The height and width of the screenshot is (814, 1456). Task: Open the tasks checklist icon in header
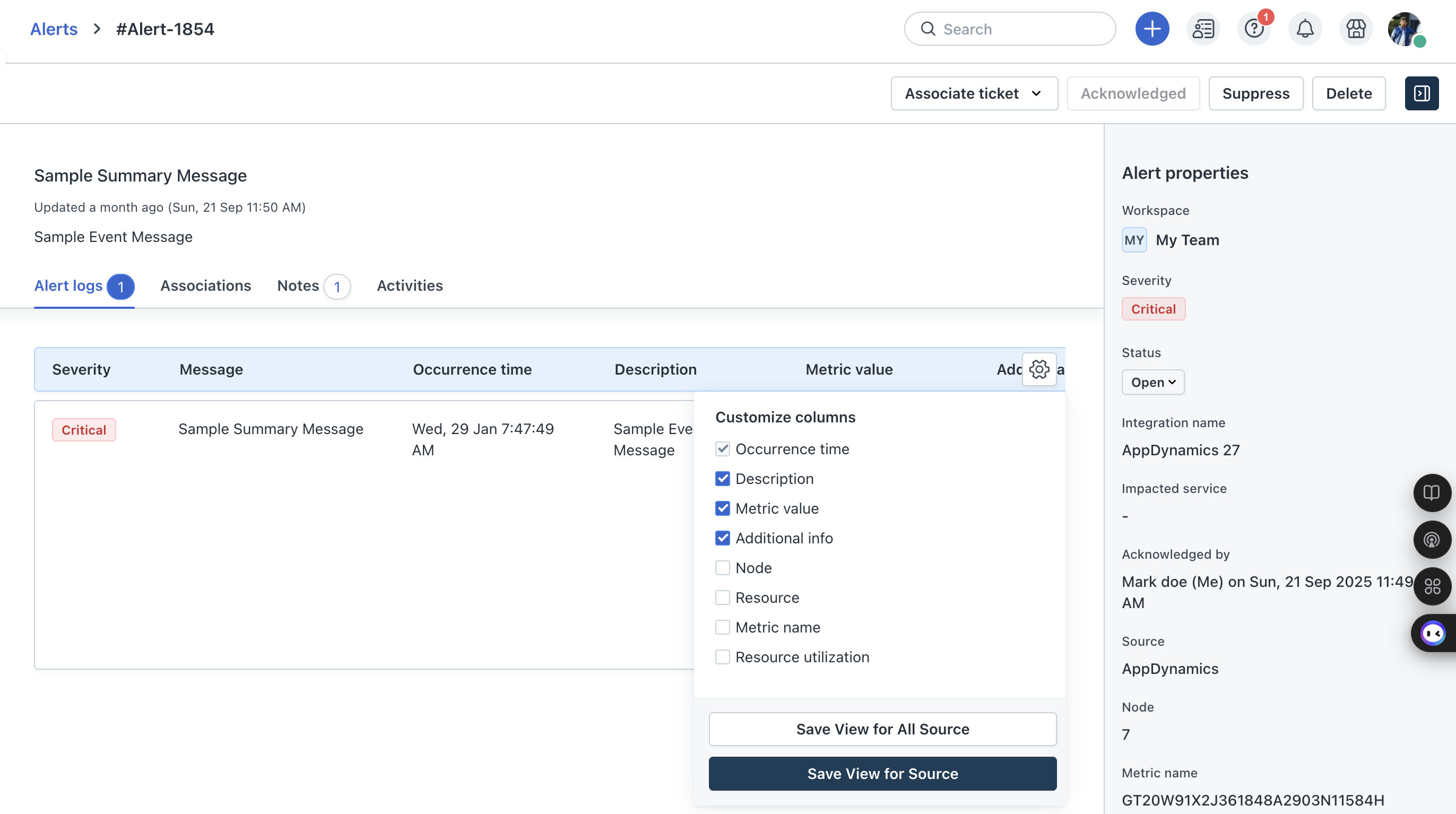[1203, 29]
